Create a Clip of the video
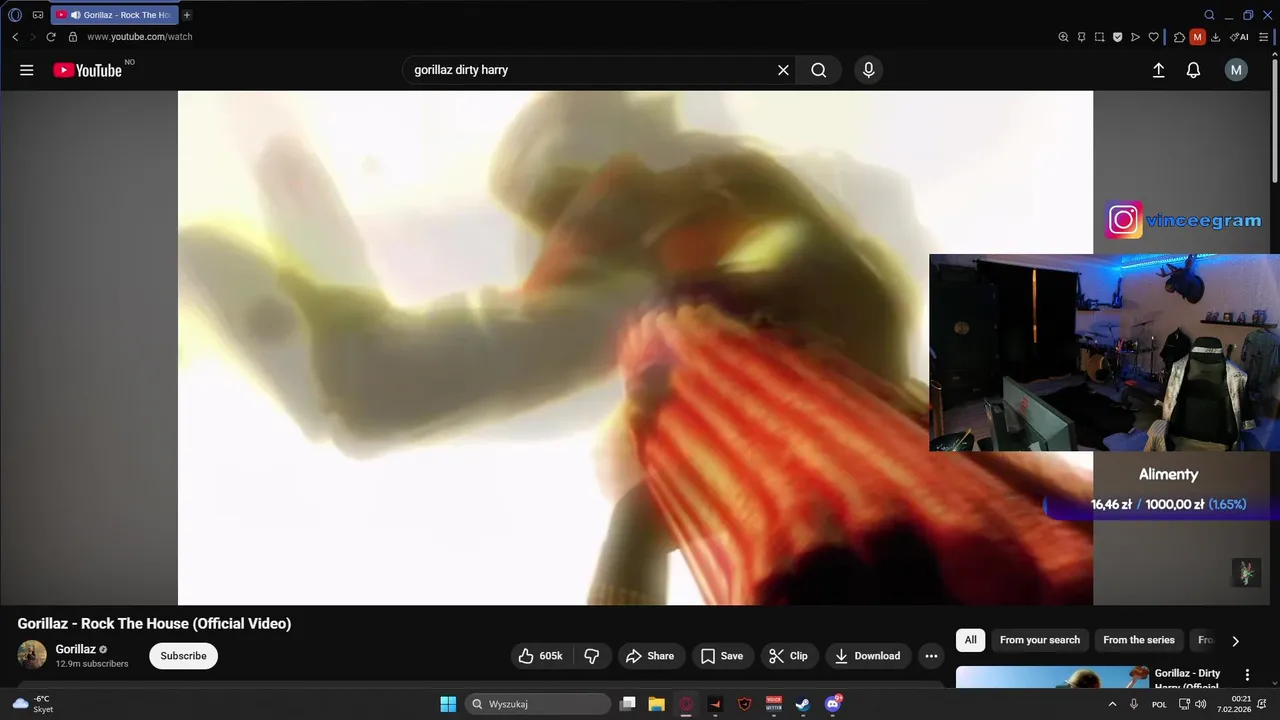This screenshot has height=720, width=1280. pos(789,656)
